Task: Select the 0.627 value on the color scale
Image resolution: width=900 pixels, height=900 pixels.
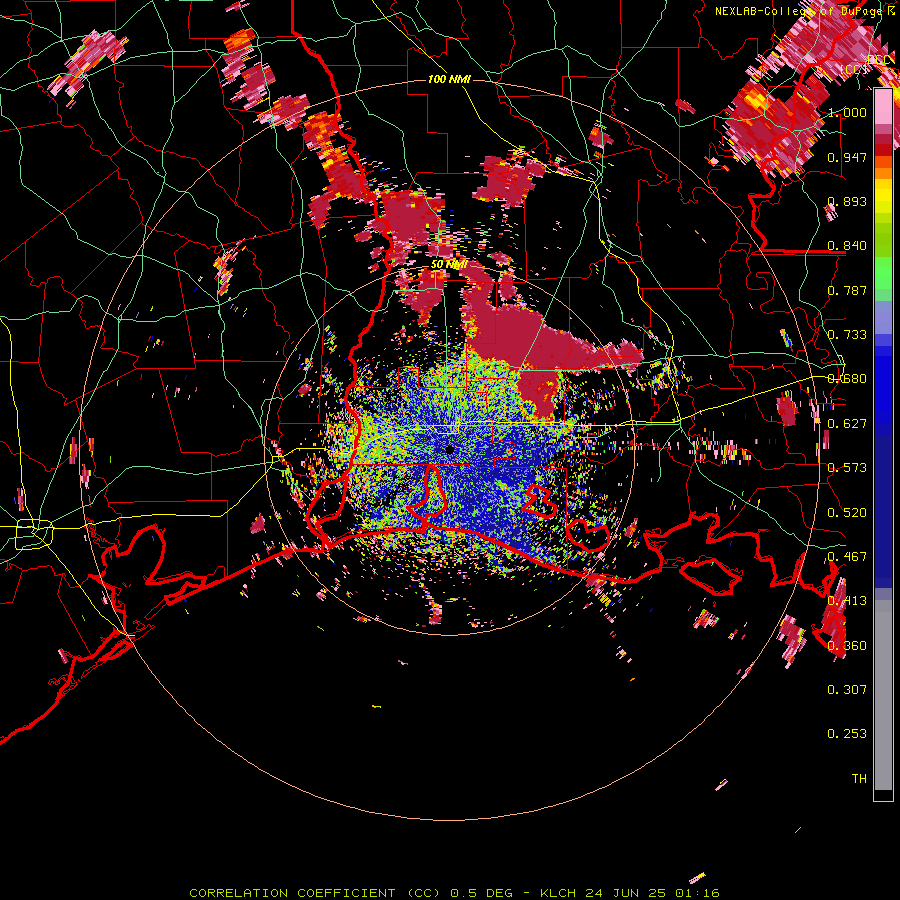Action: coord(847,424)
